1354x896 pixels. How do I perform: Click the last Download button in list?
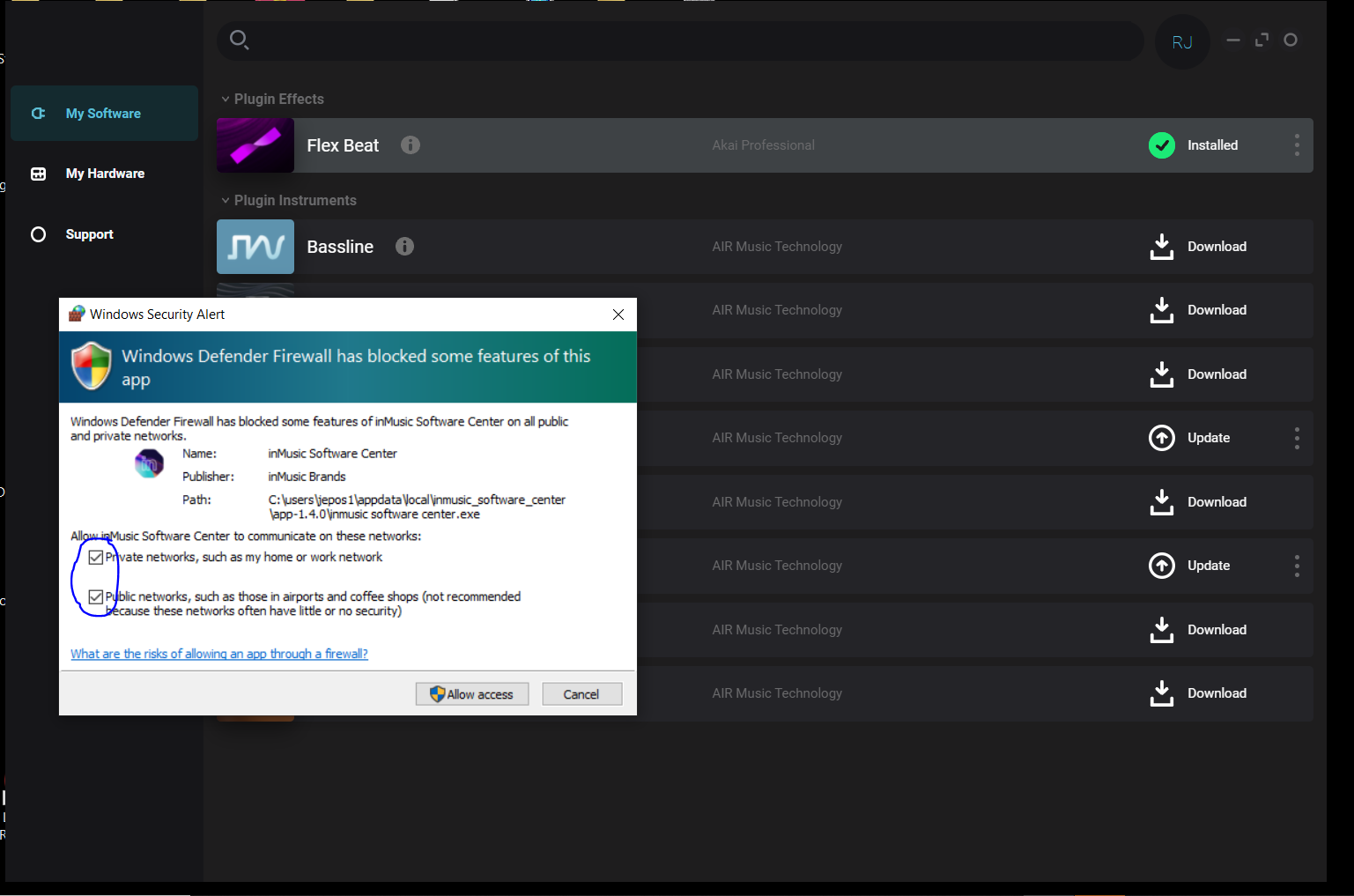coord(1198,693)
